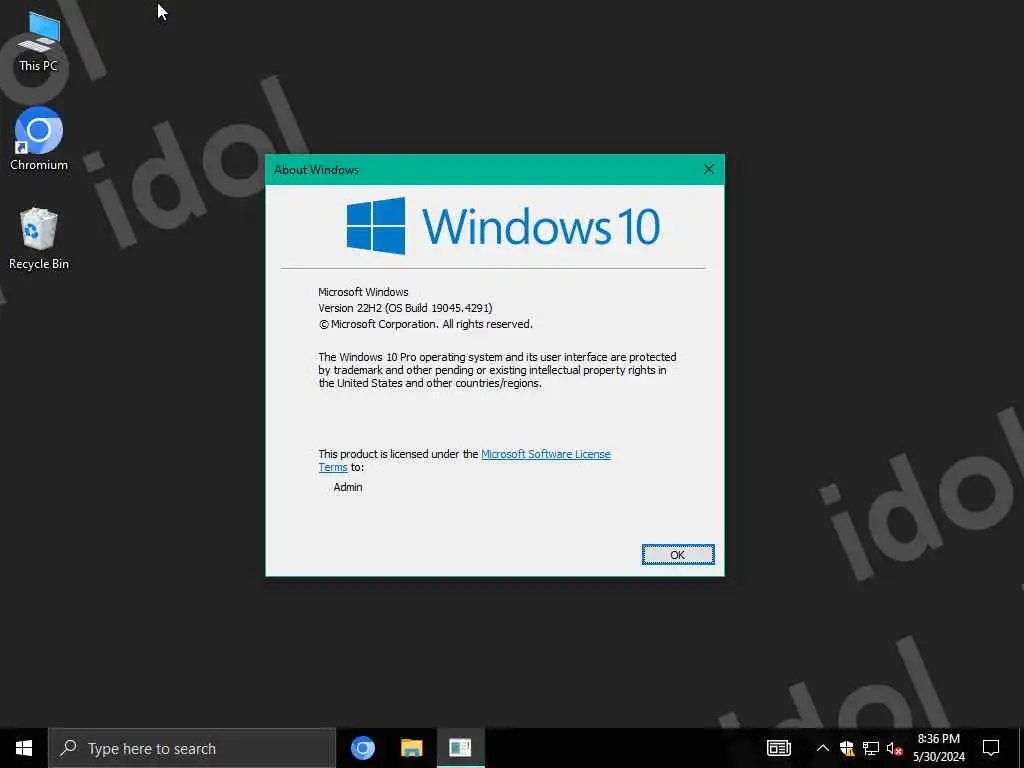
Task: Launch Chromium from the taskbar
Action: point(363,748)
